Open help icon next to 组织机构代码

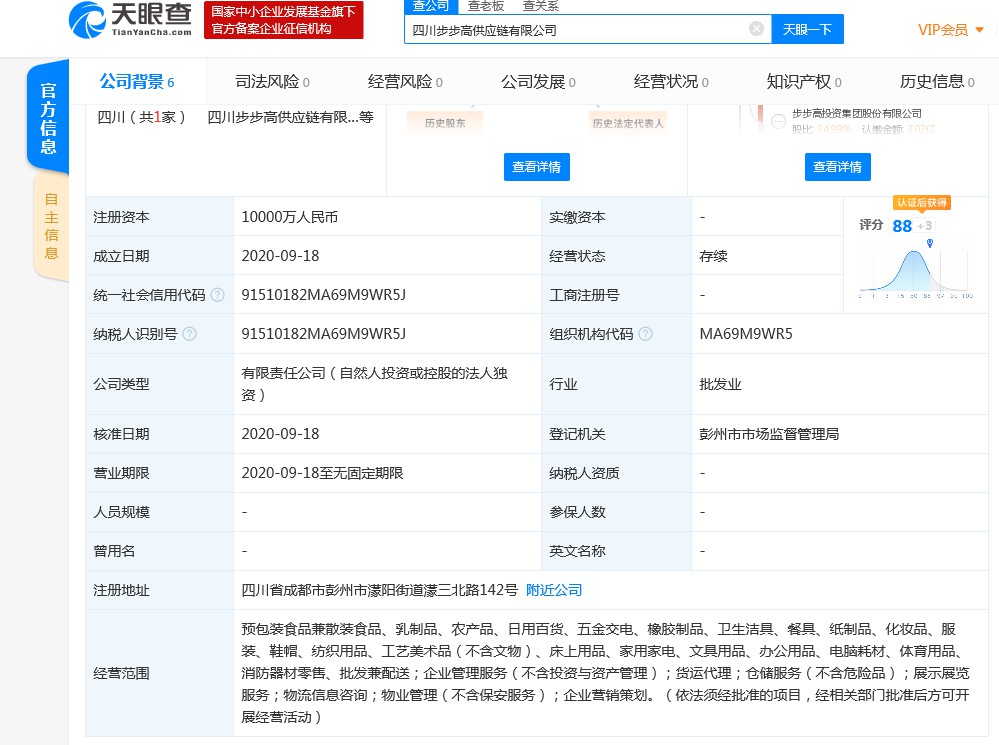pos(645,334)
